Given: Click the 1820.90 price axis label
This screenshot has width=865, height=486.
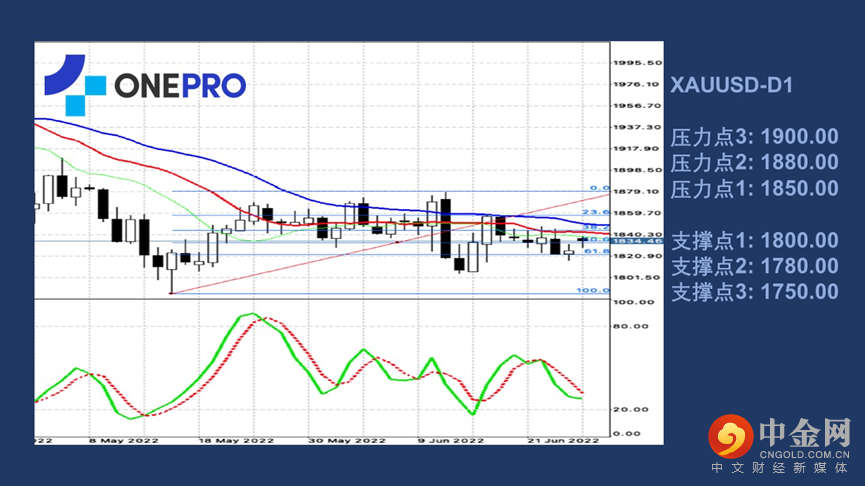Looking at the screenshot, I should tap(637, 256).
